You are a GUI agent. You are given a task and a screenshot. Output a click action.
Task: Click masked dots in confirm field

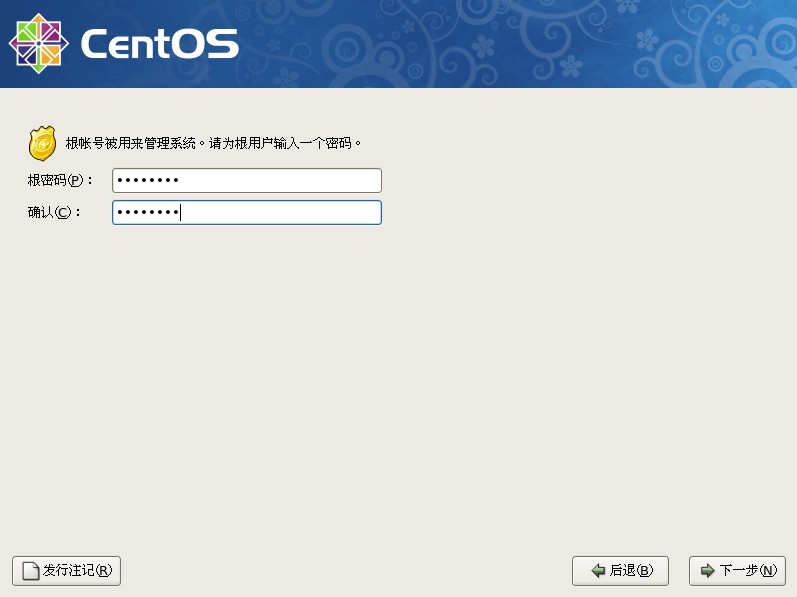pos(146,212)
